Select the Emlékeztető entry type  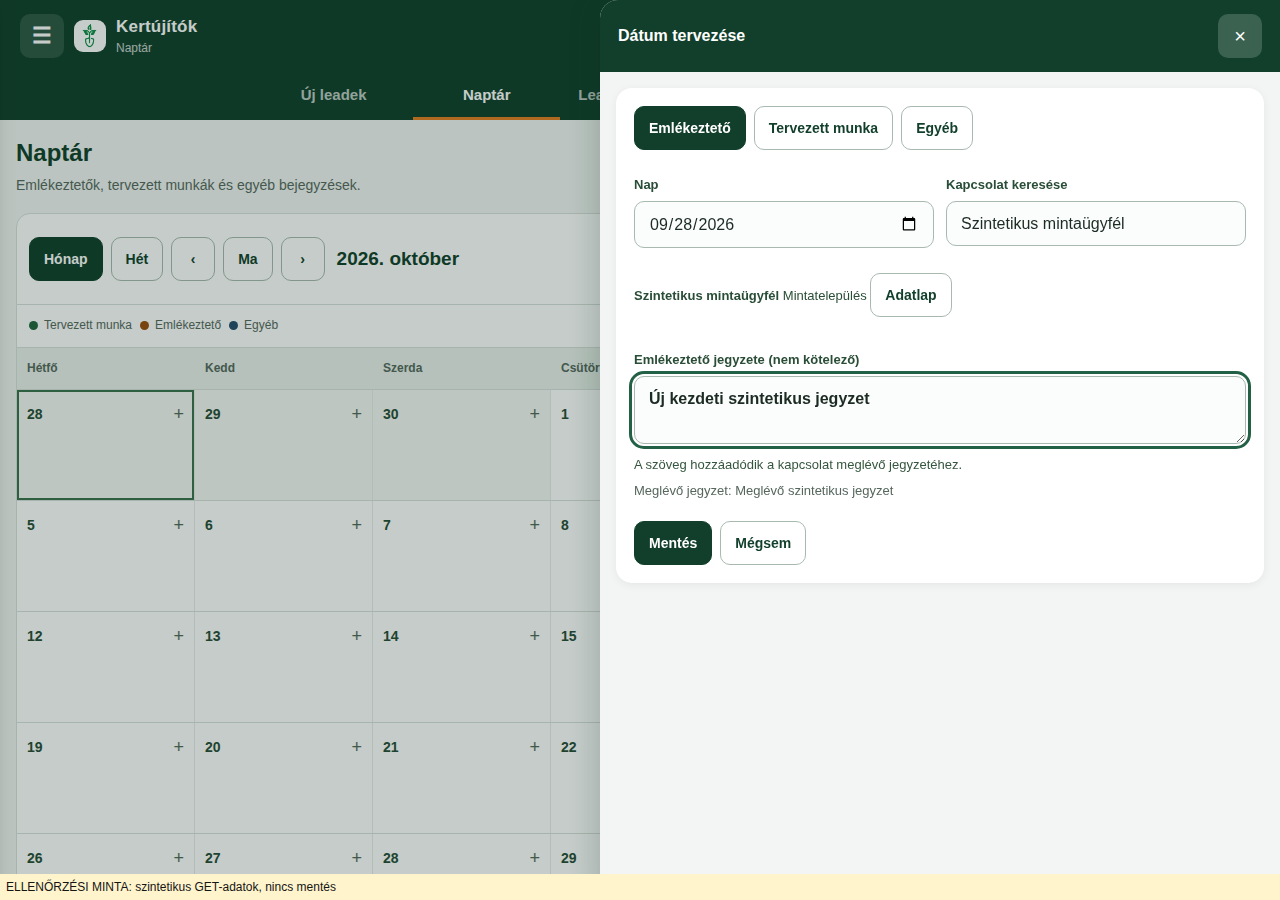click(690, 128)
